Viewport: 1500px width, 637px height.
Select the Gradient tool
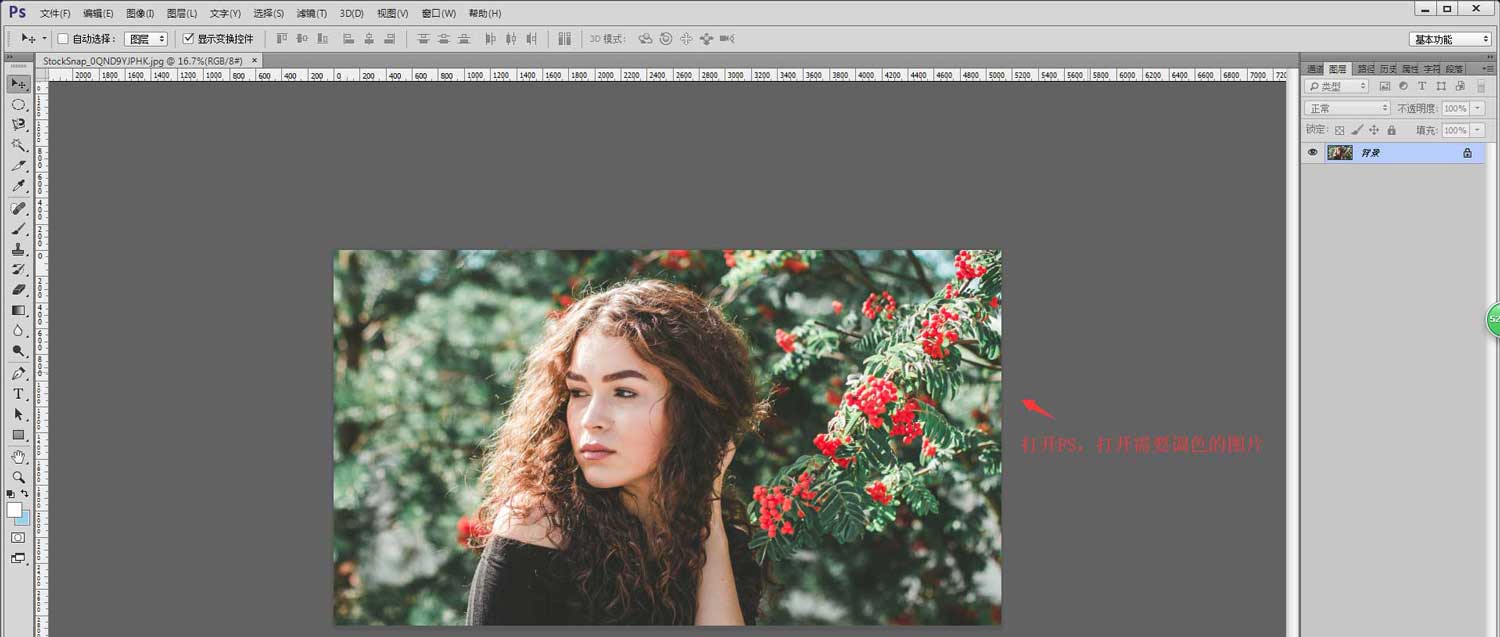18,310
